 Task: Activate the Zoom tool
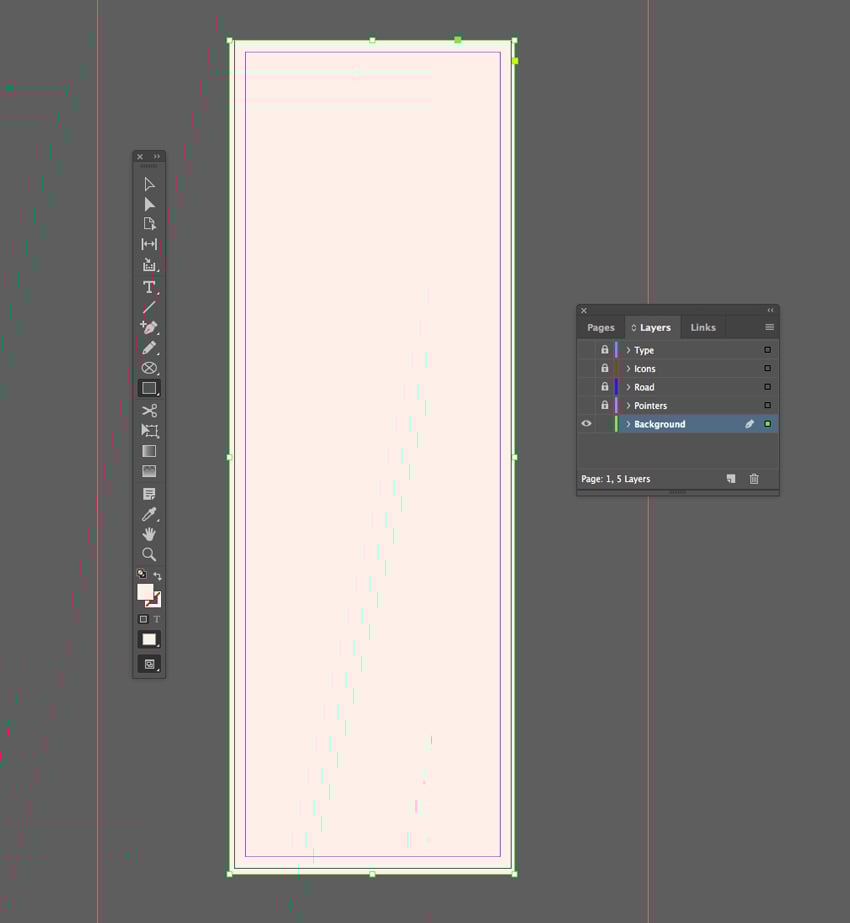coord(148,554)
